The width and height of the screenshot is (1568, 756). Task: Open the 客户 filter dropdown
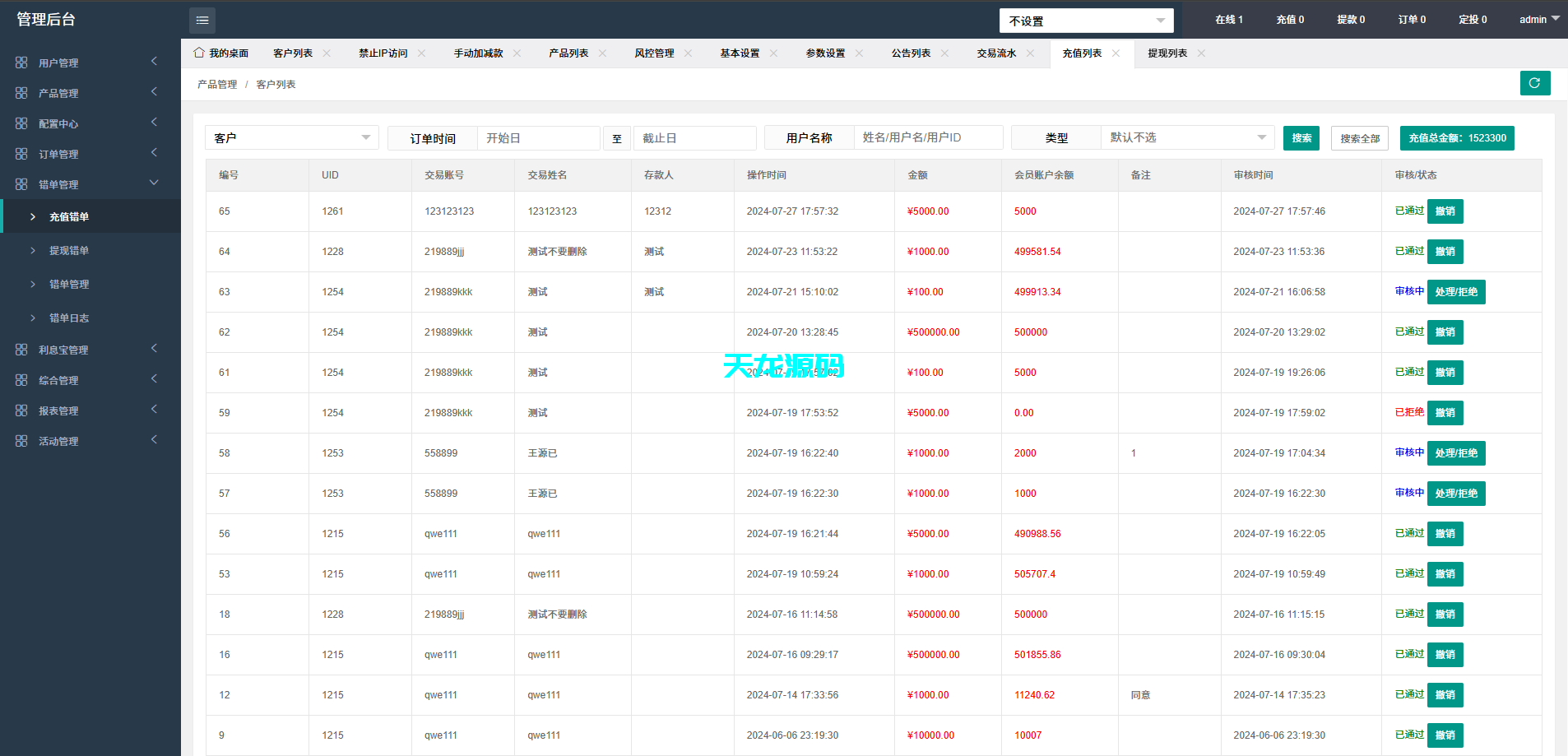point(291,137)
